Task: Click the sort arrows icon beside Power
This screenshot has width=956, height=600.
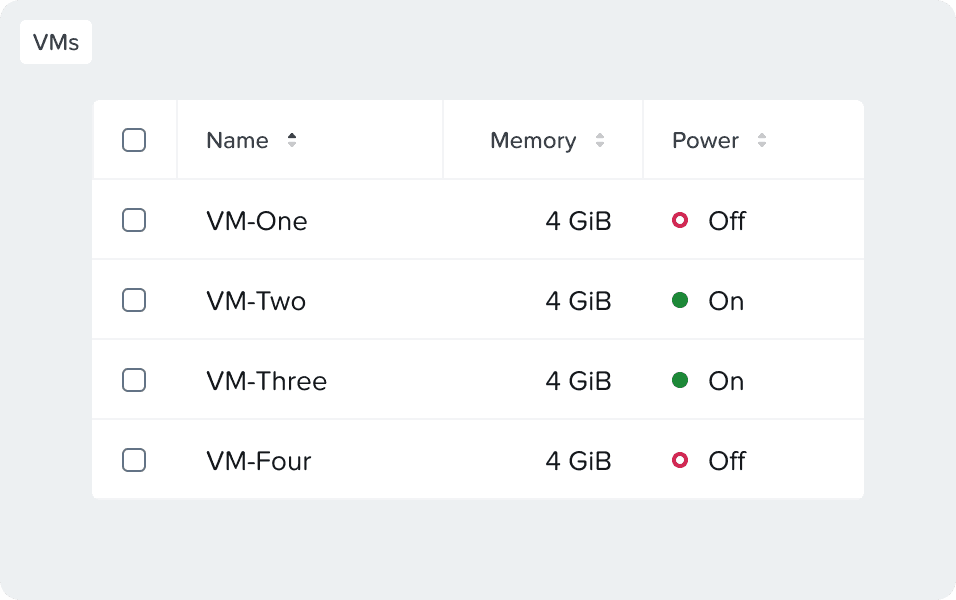Action: pos(762,140)
